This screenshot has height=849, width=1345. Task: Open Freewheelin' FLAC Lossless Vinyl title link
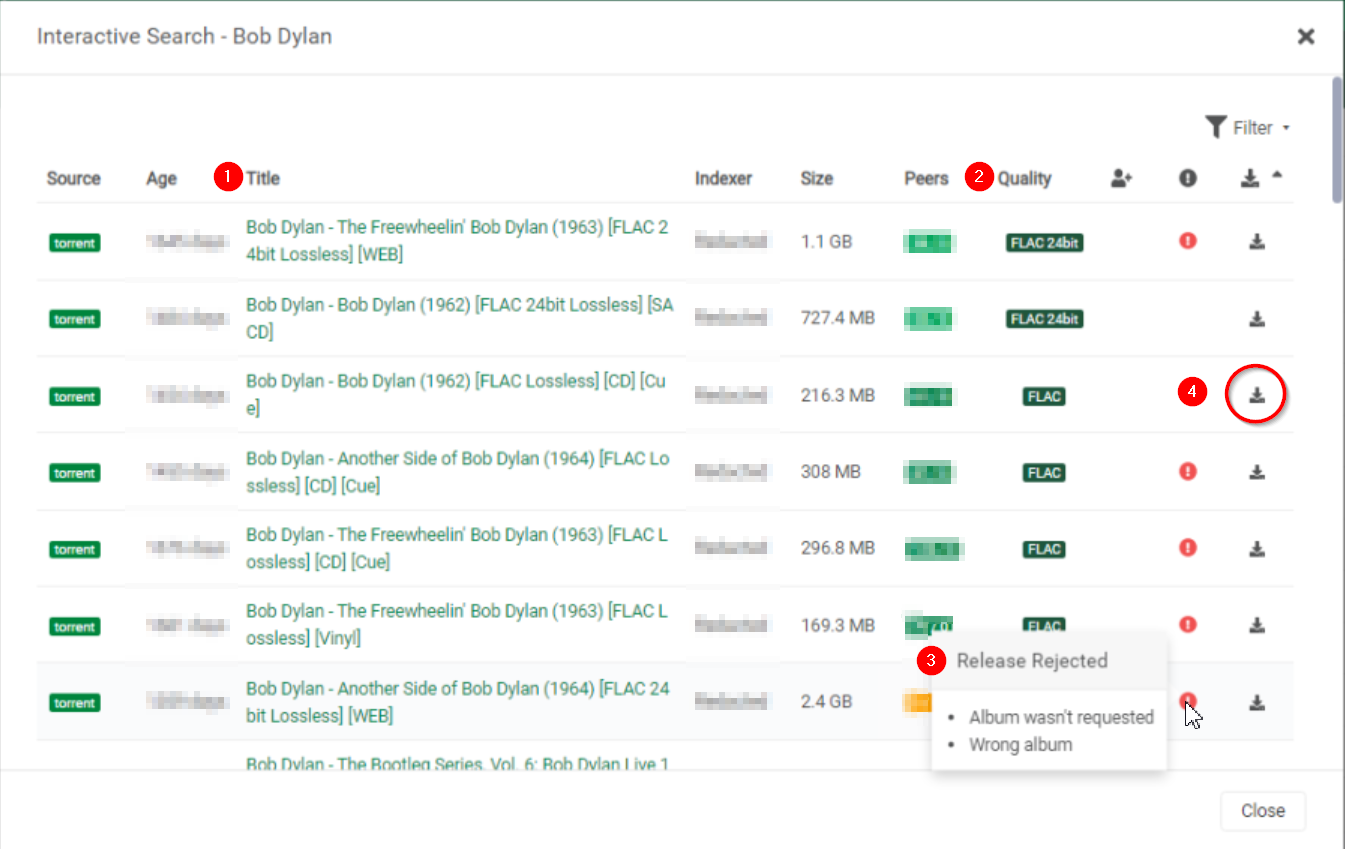point(456,624)
